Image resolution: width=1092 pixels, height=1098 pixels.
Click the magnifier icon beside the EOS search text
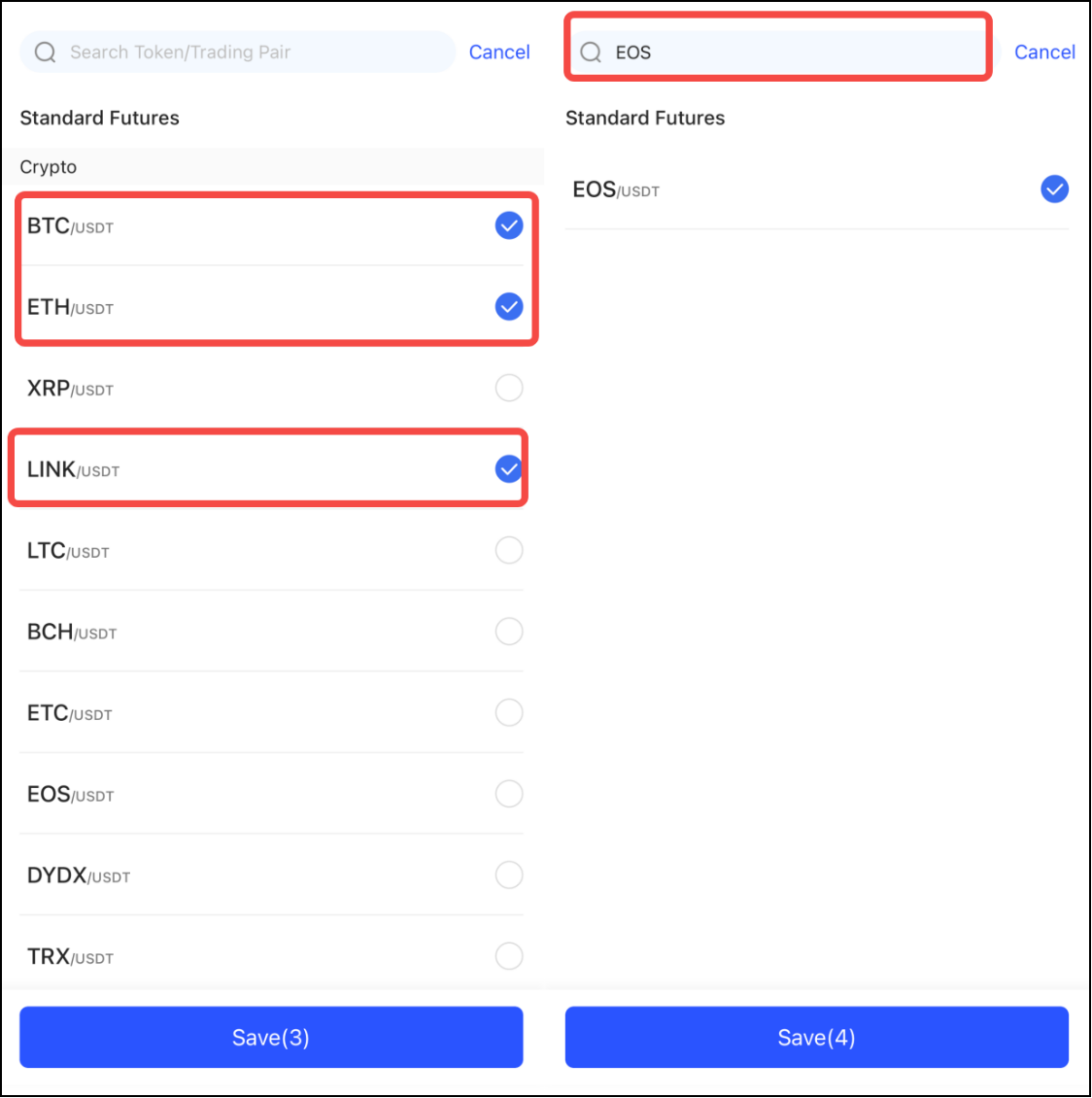[591, 52]
